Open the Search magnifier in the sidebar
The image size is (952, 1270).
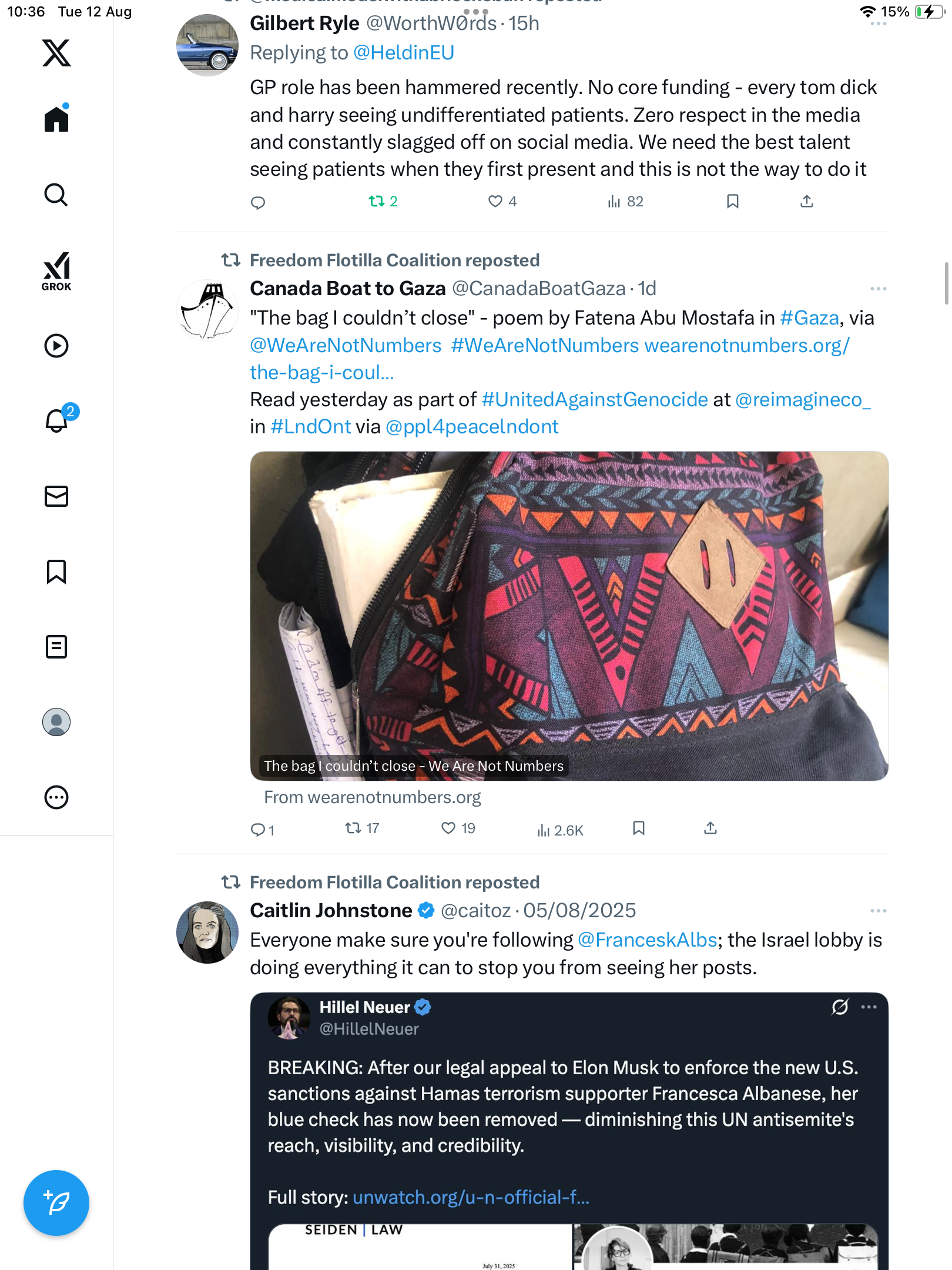(x=56, y=195)
